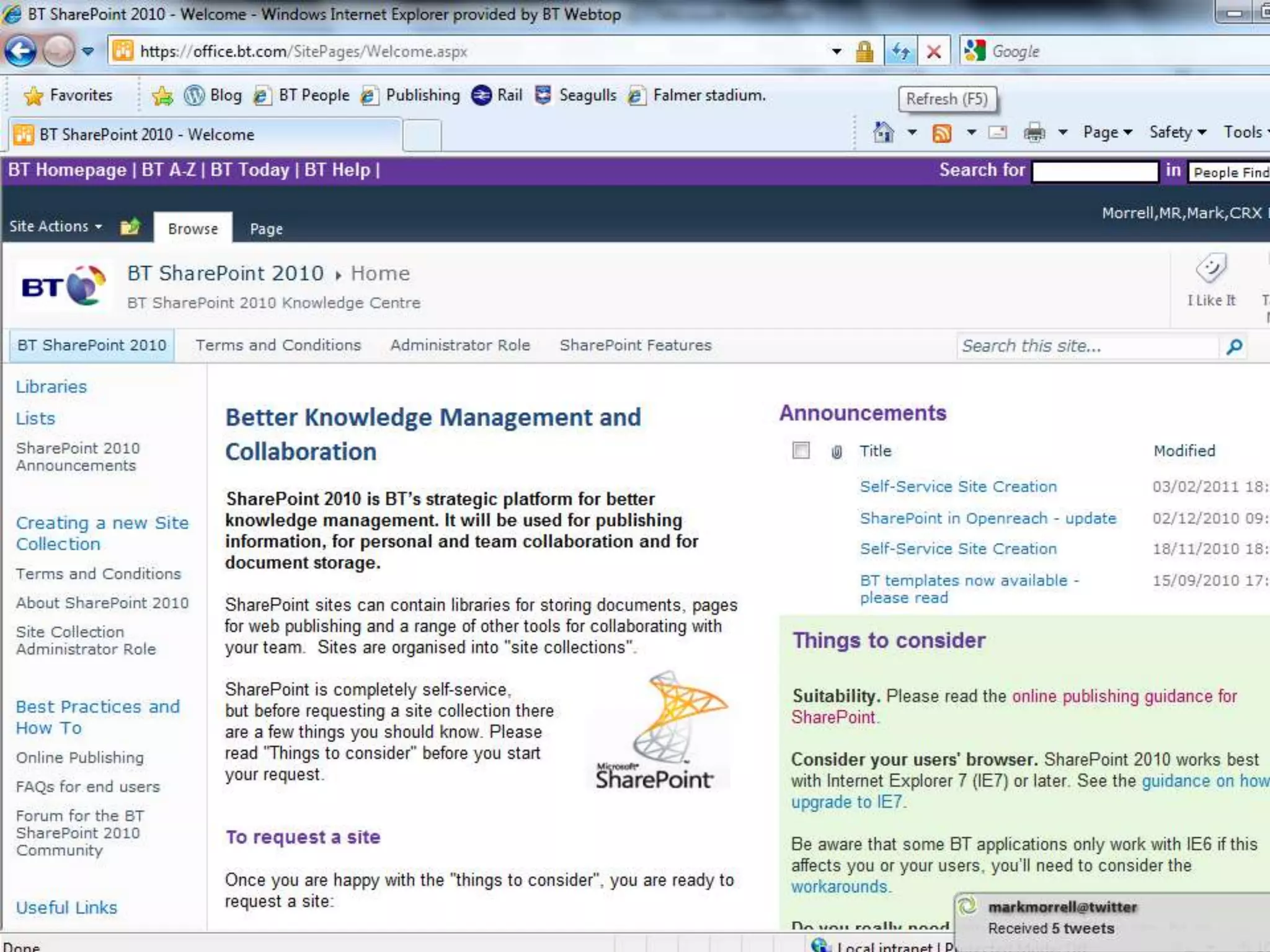Viewport: 1270px width, 952px height.
Task: Open the Site Actions menu
Action: (x=56, y=226)
